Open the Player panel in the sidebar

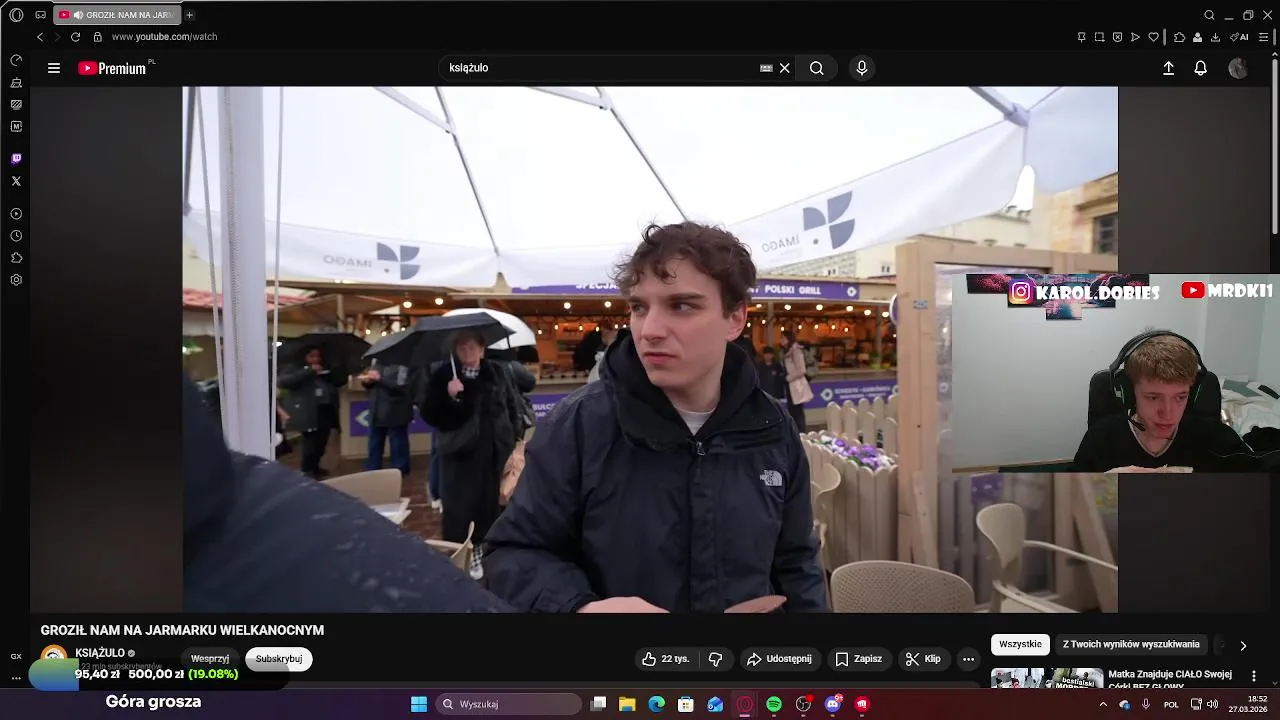(16, 214)
